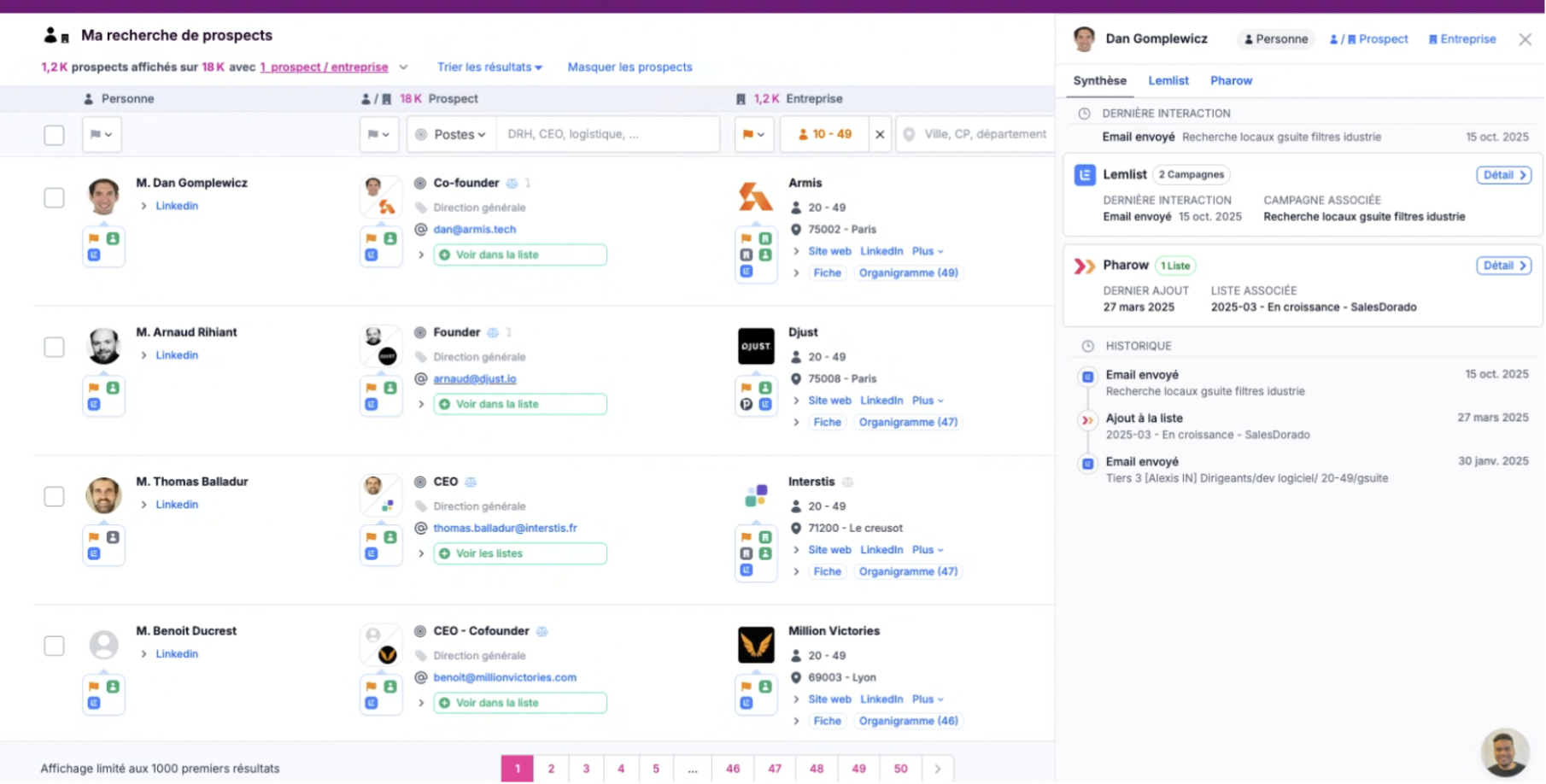Click plus icon in Voir les listes
This screenshot has height=784, width=1546.
[x=444, y=553]
